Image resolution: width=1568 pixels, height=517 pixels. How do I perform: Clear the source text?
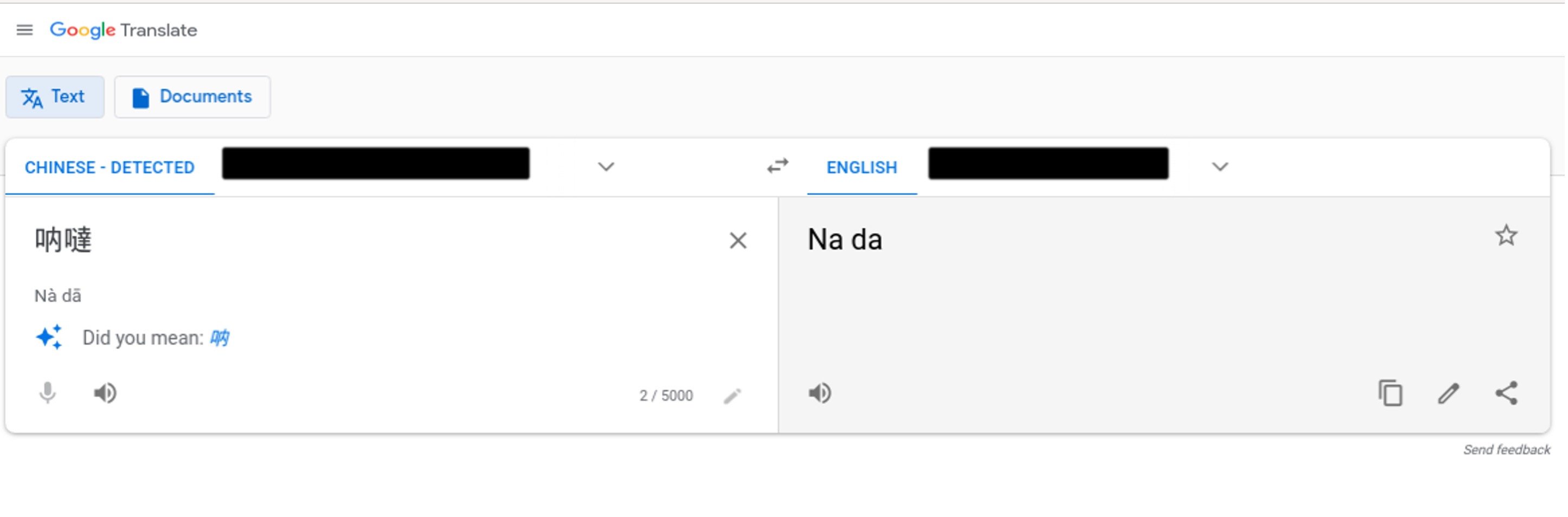(738, 241)
